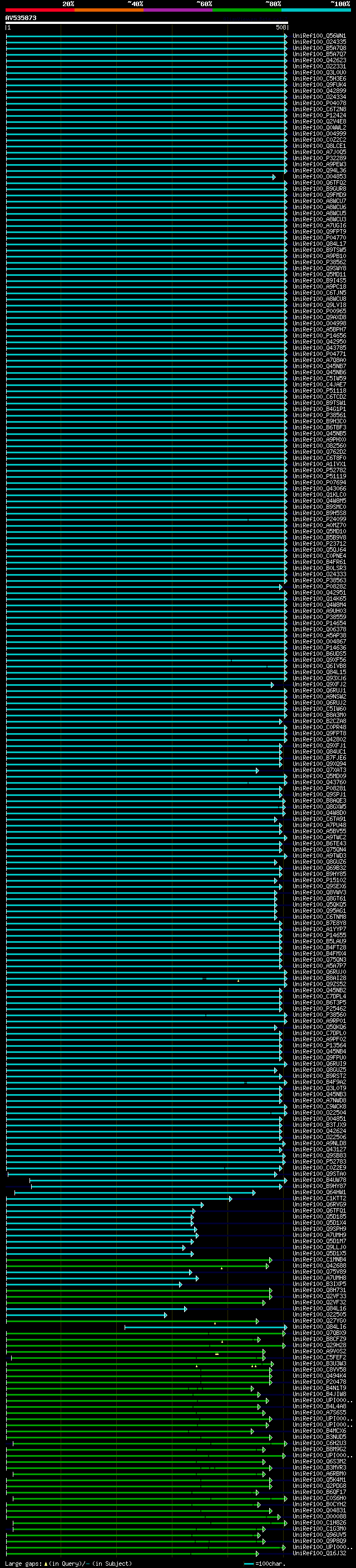Open hit UniRef100_Q7XAT3
This screenshot has width=356, height=1568.
click(x=319, y=770)
